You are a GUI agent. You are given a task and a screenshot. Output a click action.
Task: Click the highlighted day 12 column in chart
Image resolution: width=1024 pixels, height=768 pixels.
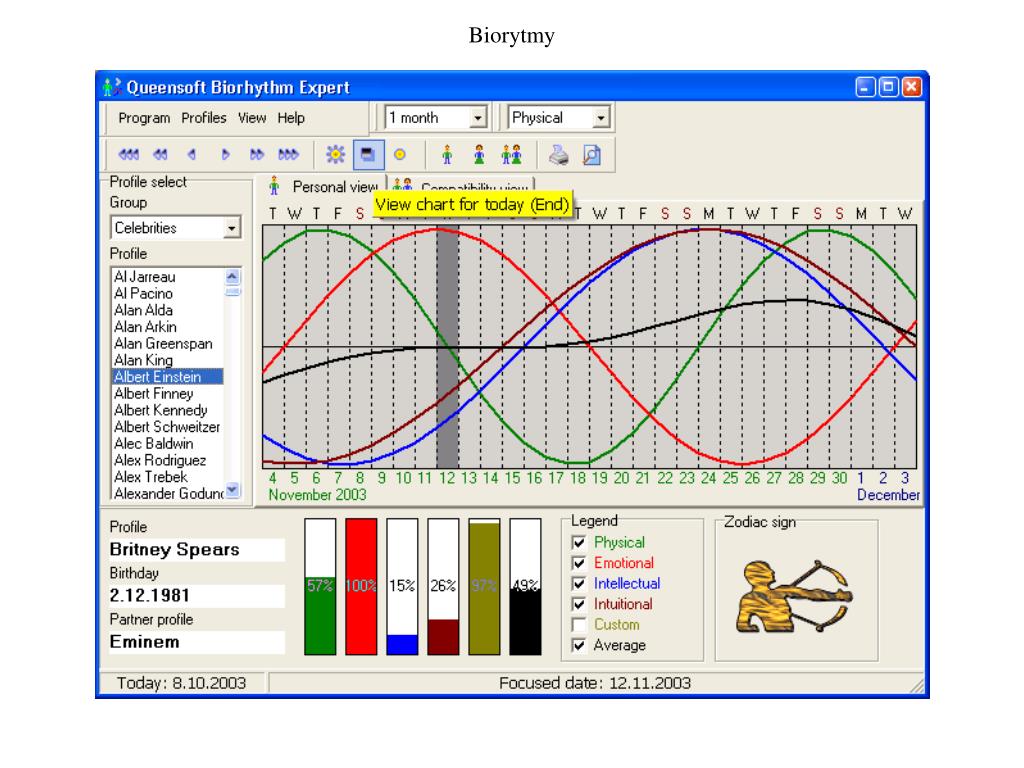pyautogui.click(x=447, y=346)
